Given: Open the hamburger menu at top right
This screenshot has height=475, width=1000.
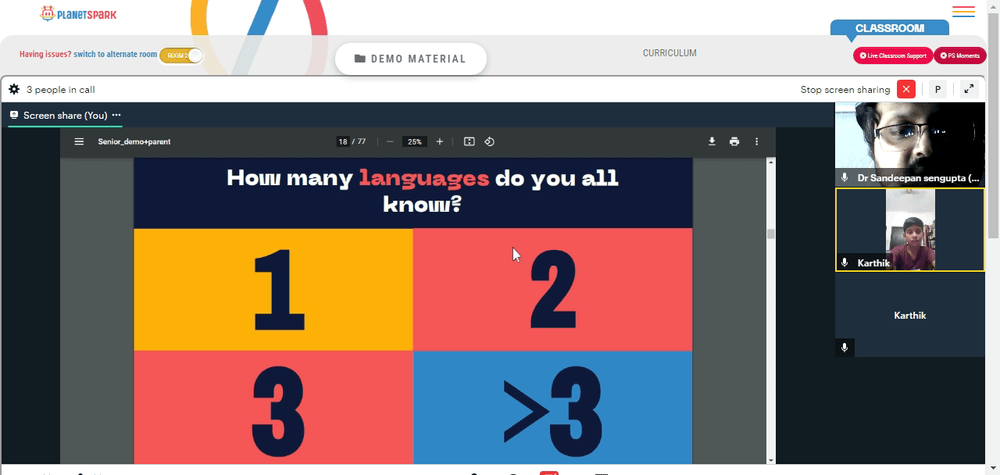Looking at the screenshot, I should 963,11.
